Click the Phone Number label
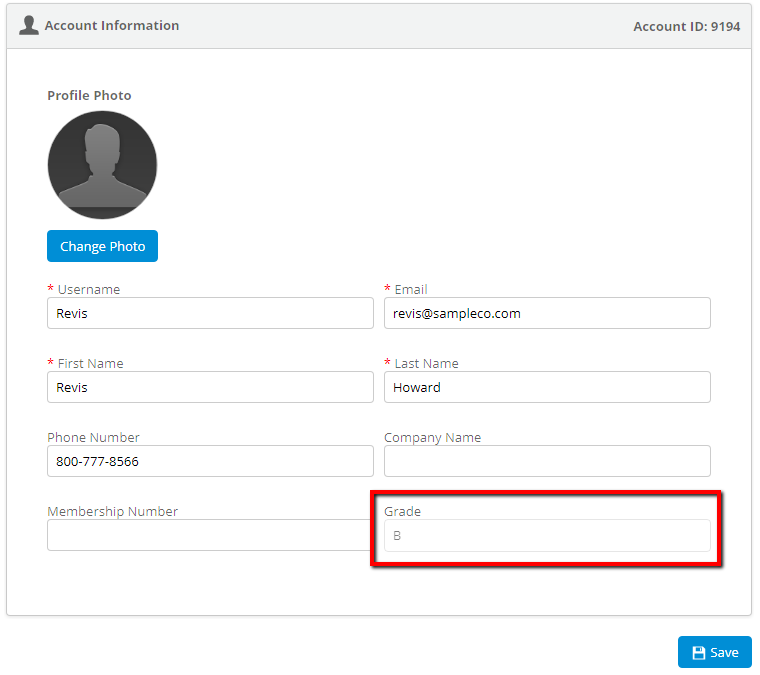The image size is (760, 675). (x=93, y=438)
